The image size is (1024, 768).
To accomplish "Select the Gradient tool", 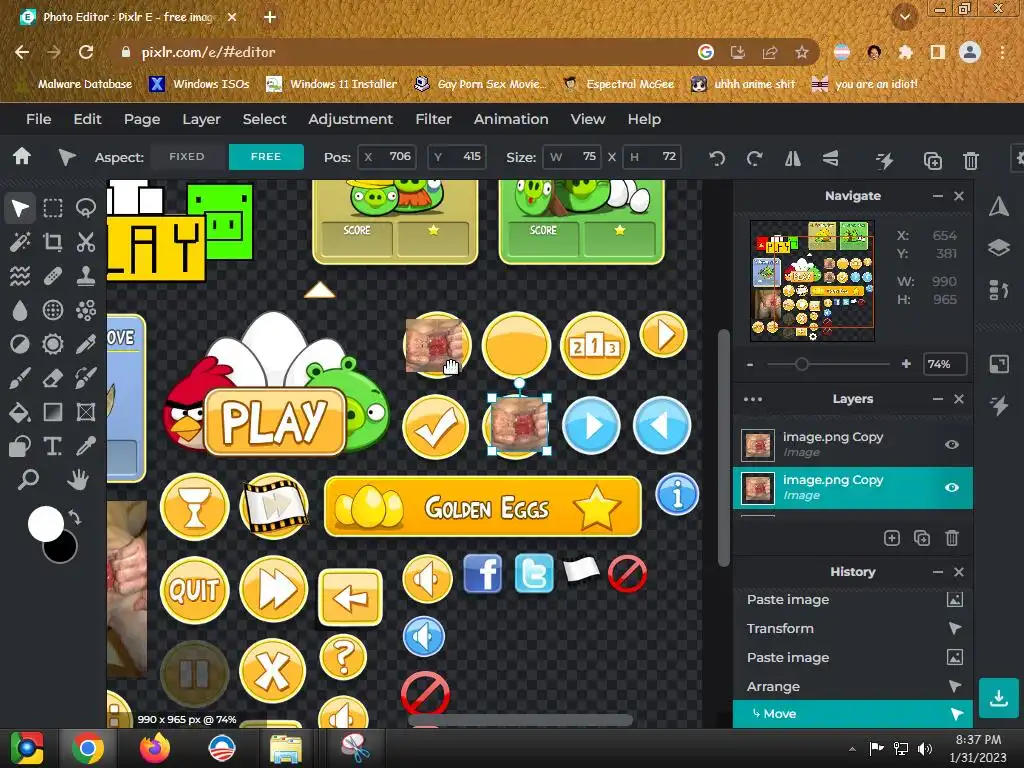I will point(53,412).
